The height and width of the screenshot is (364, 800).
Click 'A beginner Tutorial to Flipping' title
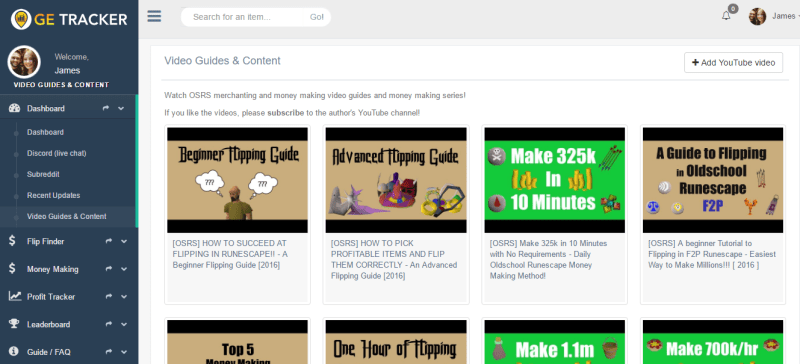coord(712,254)
